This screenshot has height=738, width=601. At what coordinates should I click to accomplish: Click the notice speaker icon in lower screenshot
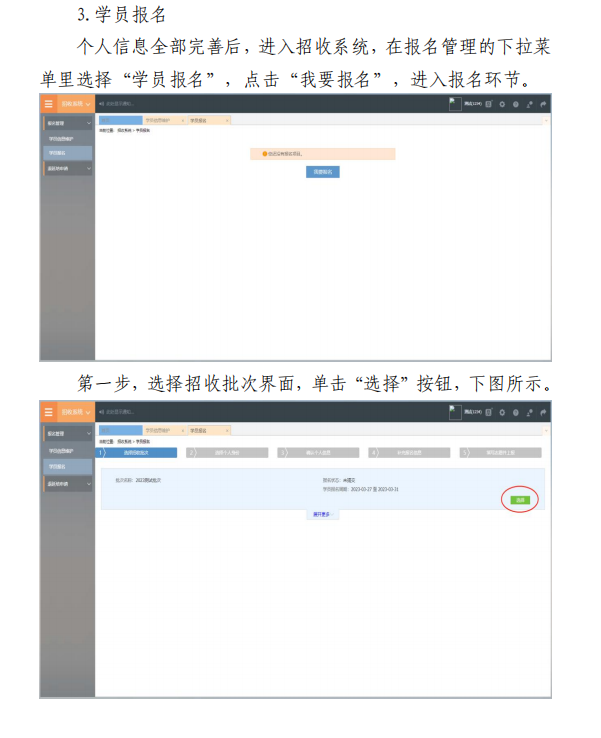[101, 412]
